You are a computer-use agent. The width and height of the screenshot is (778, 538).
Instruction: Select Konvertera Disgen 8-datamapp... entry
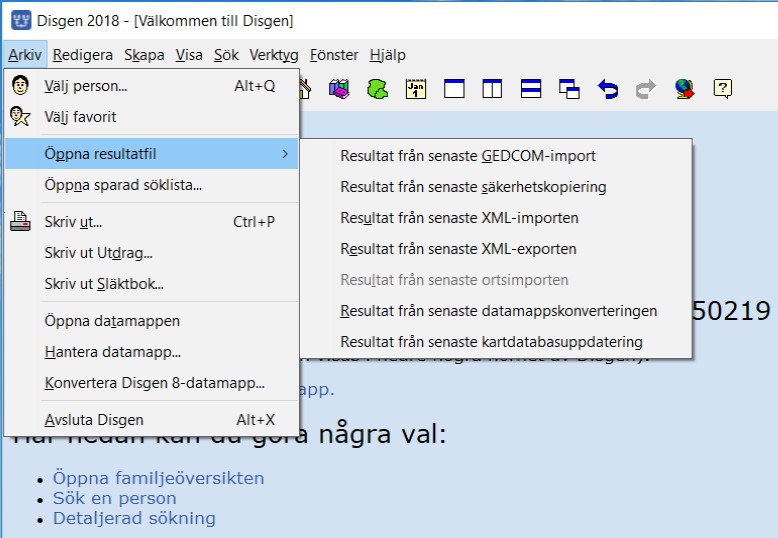click(x=152, y=383)
